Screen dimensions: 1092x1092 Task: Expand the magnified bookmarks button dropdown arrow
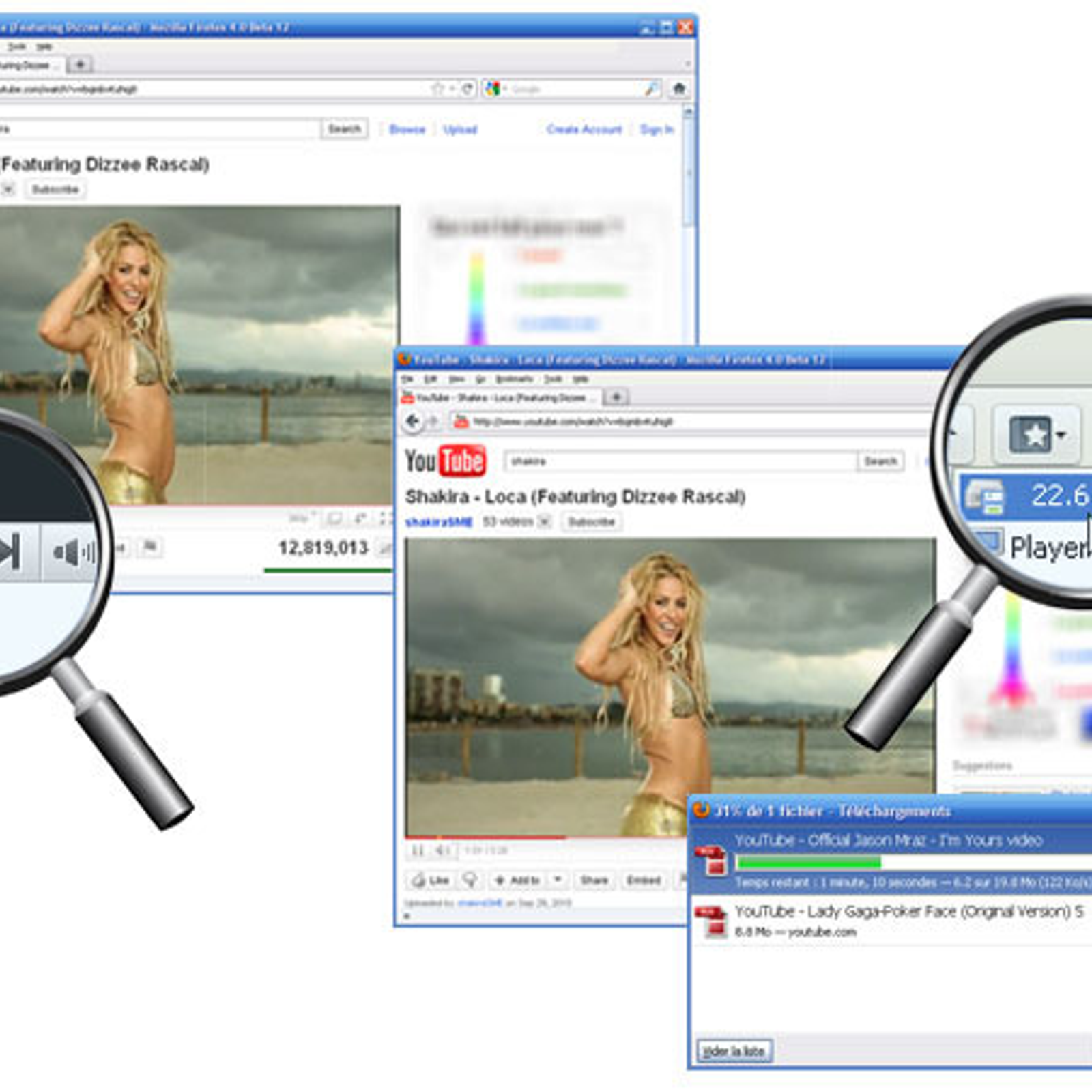pyautogui.click(x=1061, y=435)
